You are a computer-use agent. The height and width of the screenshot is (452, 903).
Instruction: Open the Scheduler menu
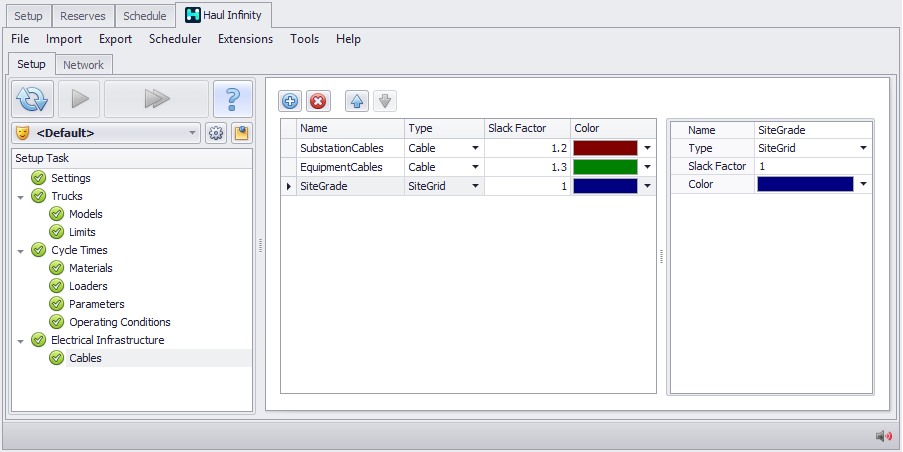pos(175,39)
